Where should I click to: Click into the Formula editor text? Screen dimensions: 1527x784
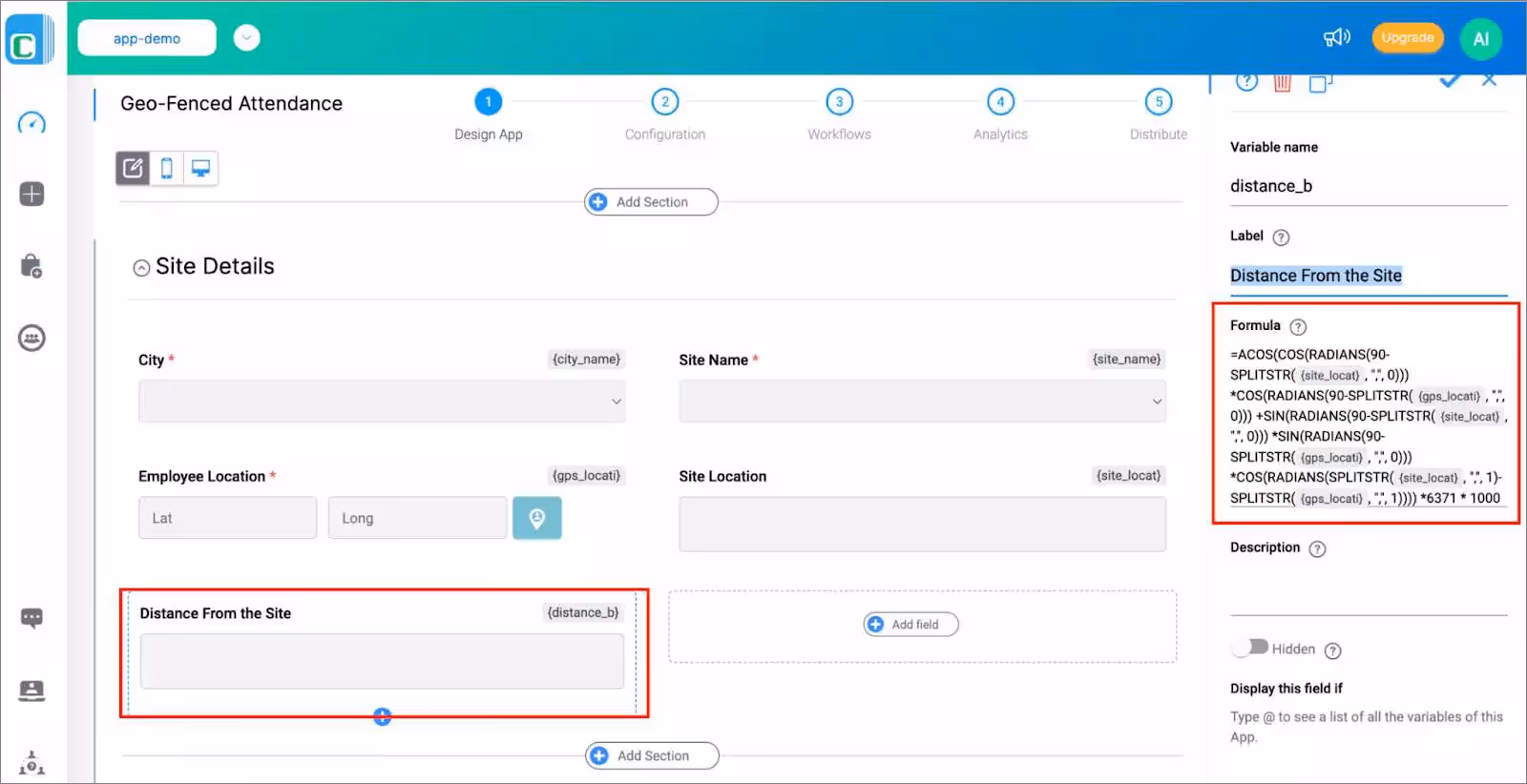[x=1369, y=426]
